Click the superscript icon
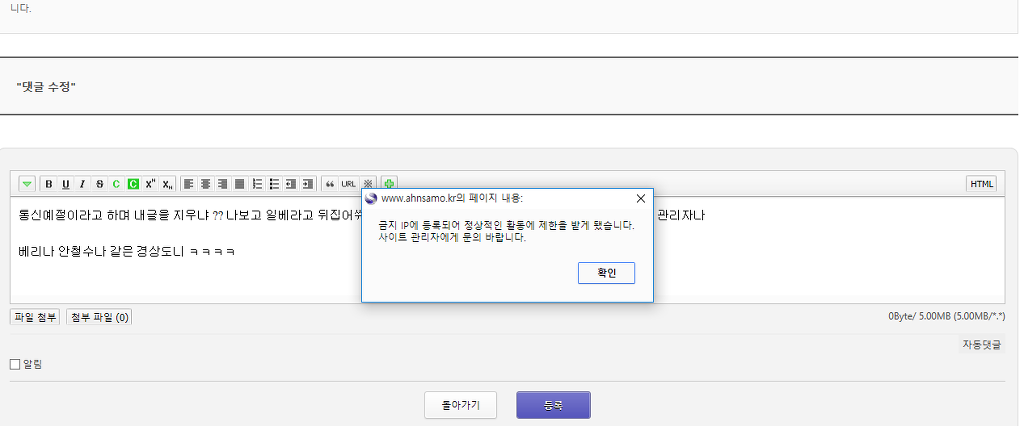 tap(150, 184)
